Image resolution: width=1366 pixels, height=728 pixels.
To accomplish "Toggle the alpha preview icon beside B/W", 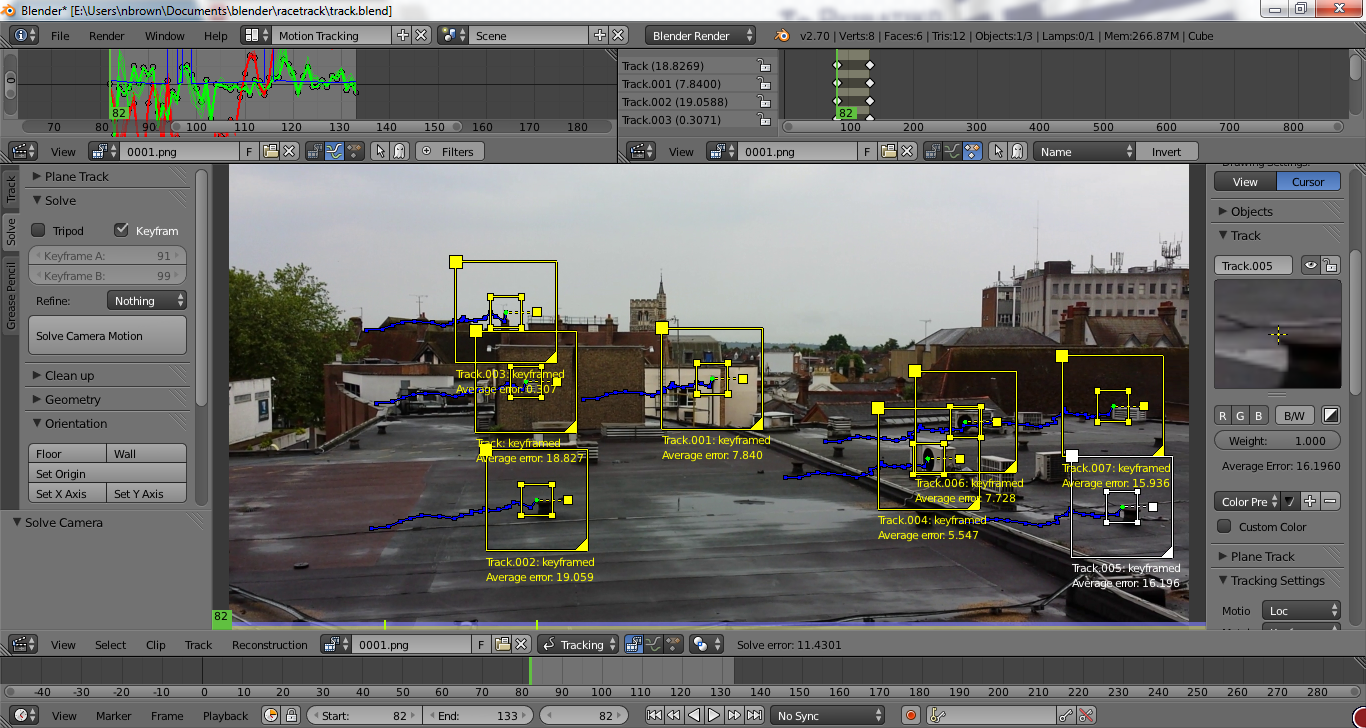I will point(1330,415).
